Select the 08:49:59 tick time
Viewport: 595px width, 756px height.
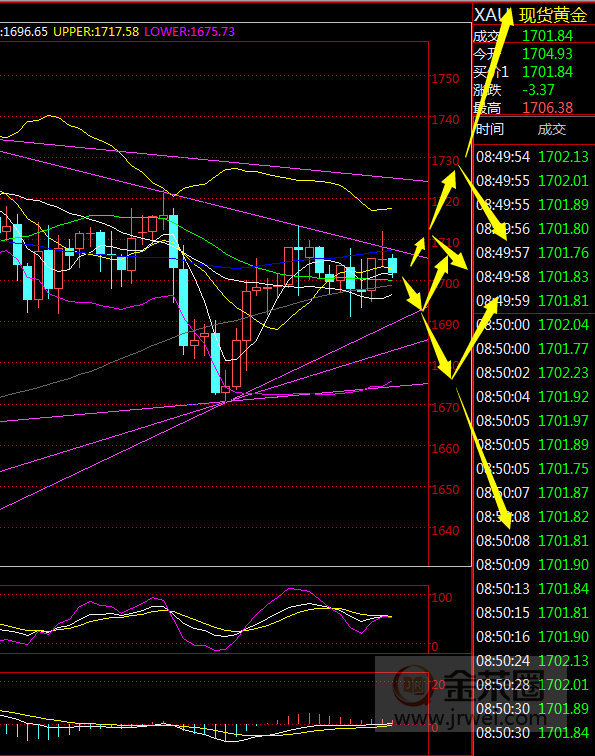[503, 301]
